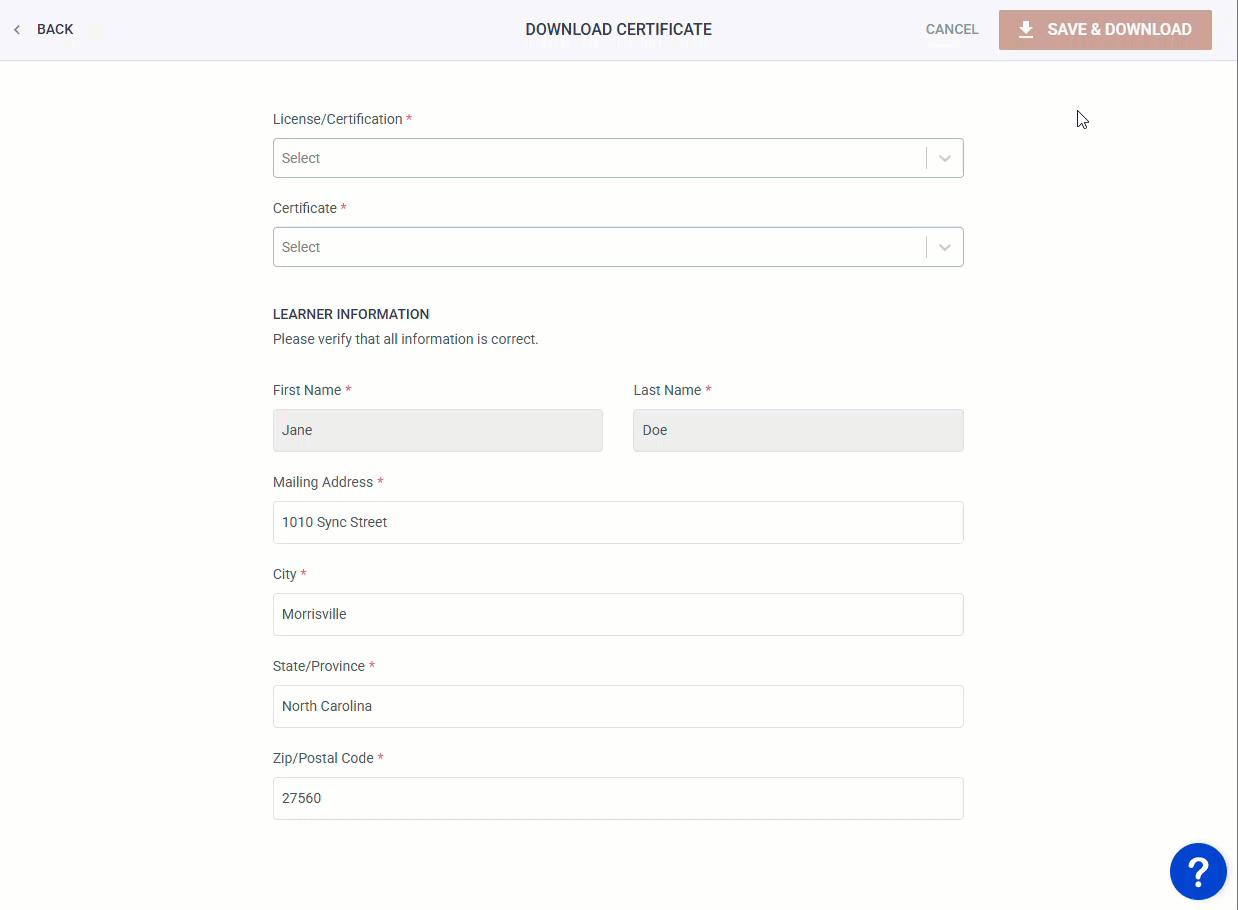The width and height of the screenshot is (1238, 910).
Task: Select the LEARNER INFORMATION section heading
Action: 351,313
